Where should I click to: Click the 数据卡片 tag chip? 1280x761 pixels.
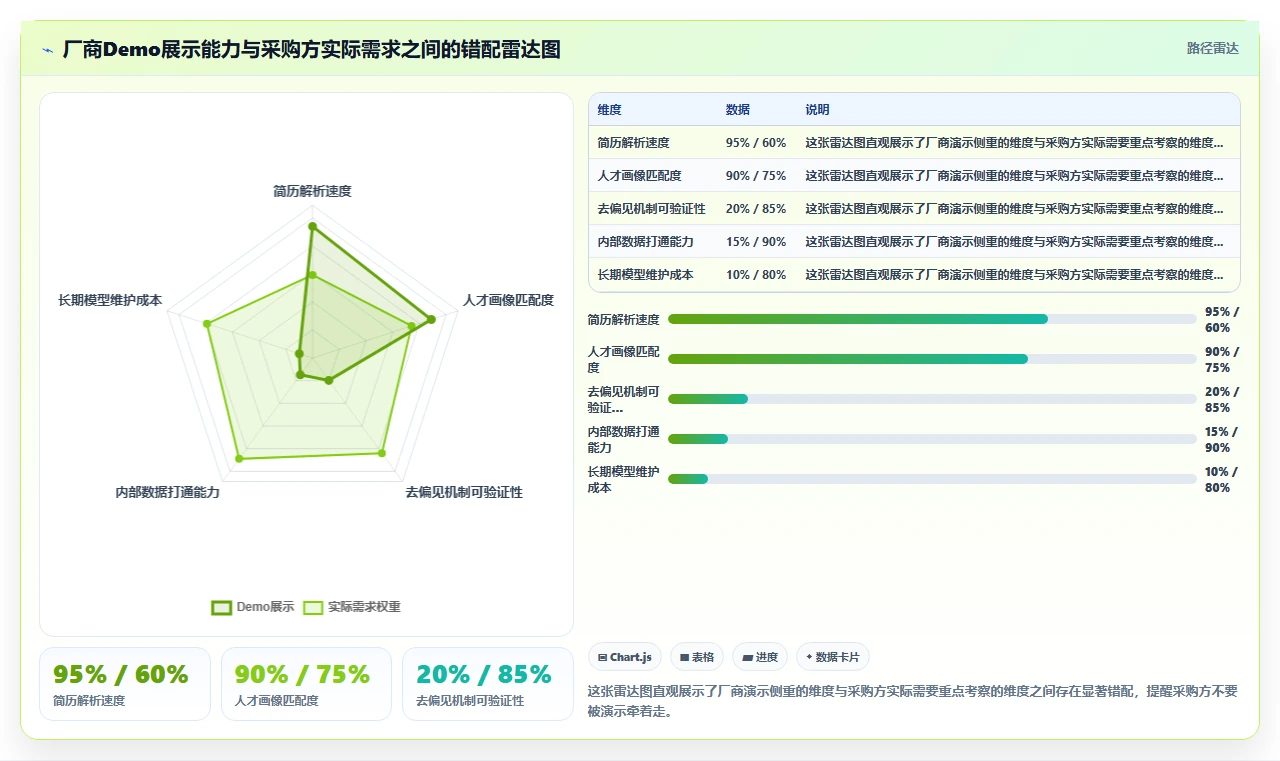coord(833,657)
